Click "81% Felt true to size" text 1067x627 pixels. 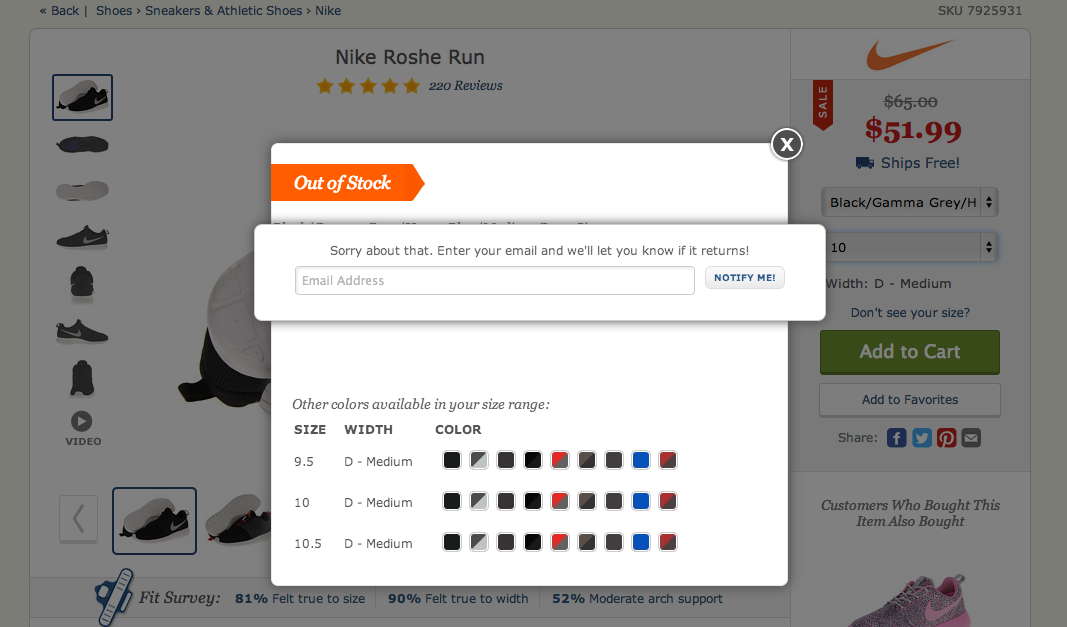pos(300,598)
